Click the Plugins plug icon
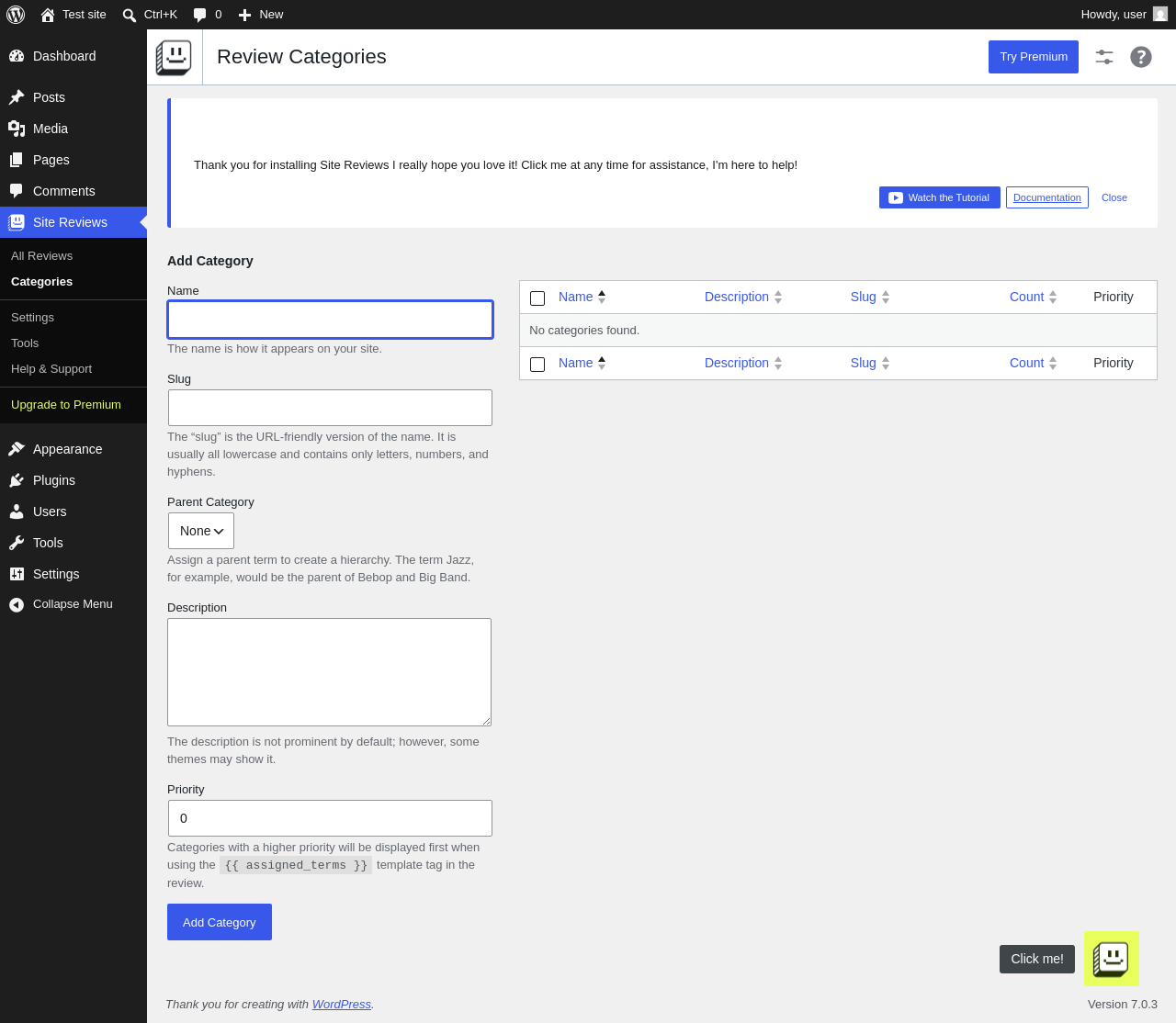 point(17,480)
